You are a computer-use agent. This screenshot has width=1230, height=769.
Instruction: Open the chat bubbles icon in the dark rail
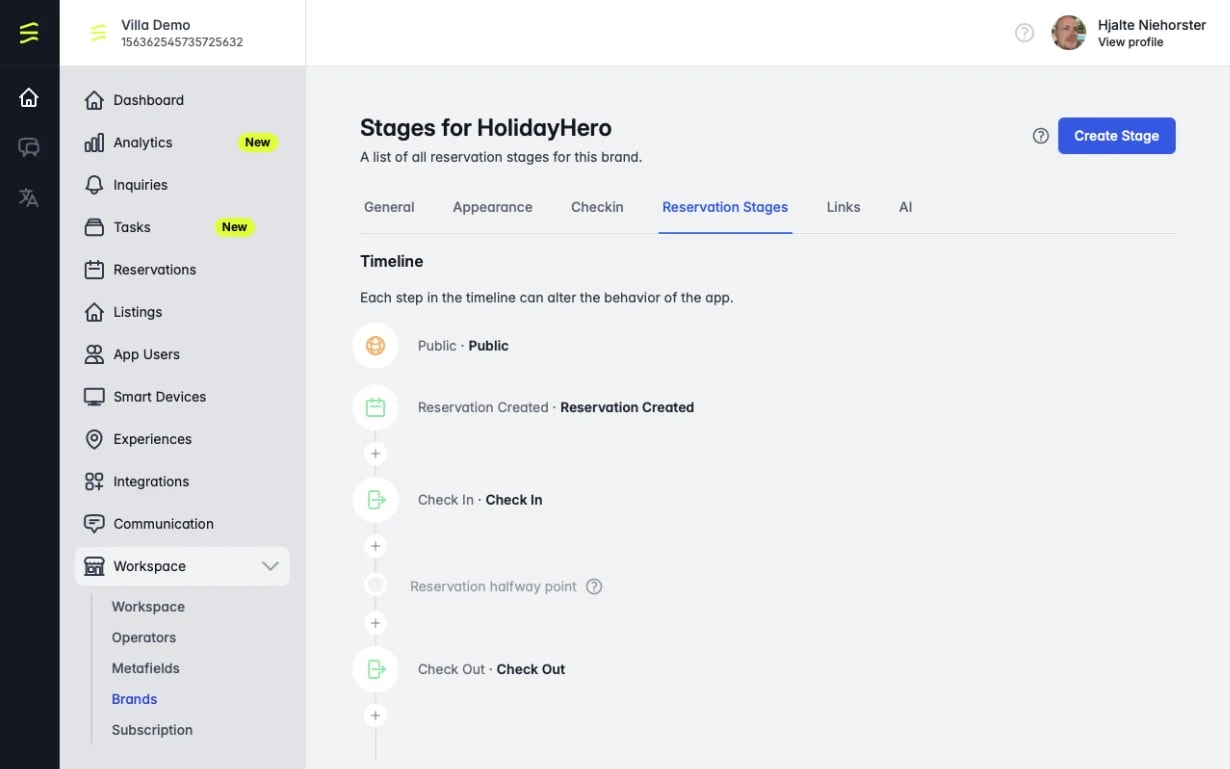pos(29,148)
